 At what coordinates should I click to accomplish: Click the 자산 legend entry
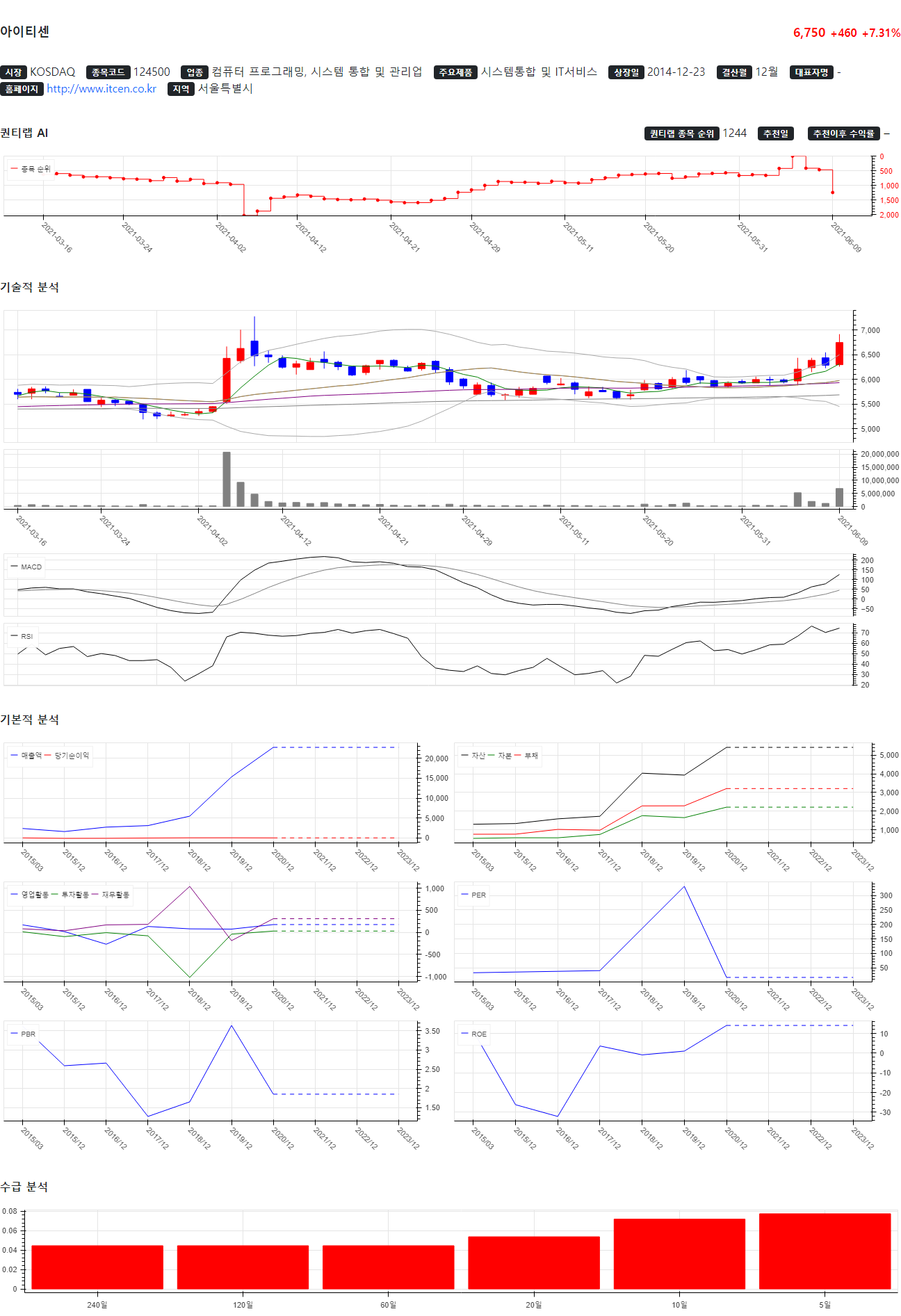click(x=473, y=756)
